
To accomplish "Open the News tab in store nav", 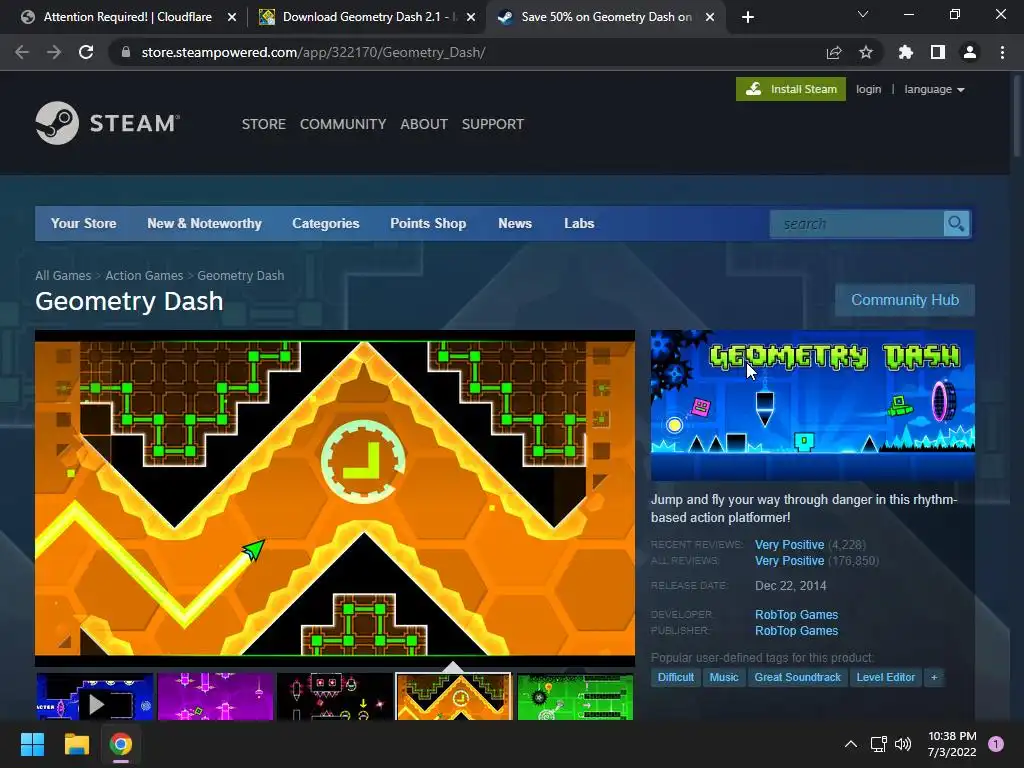I will click(515, 223).
